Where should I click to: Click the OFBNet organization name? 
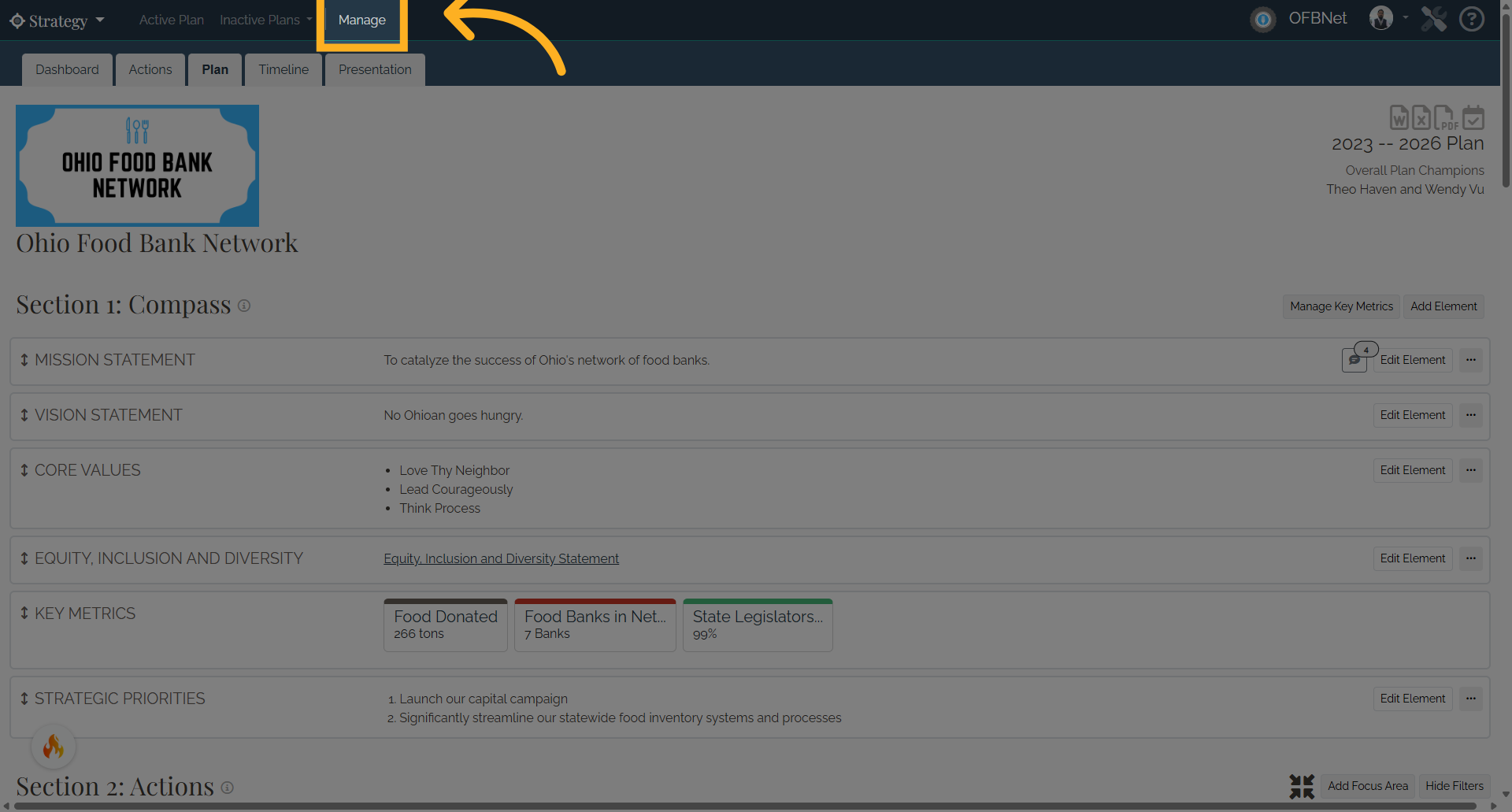(1317, 18)
